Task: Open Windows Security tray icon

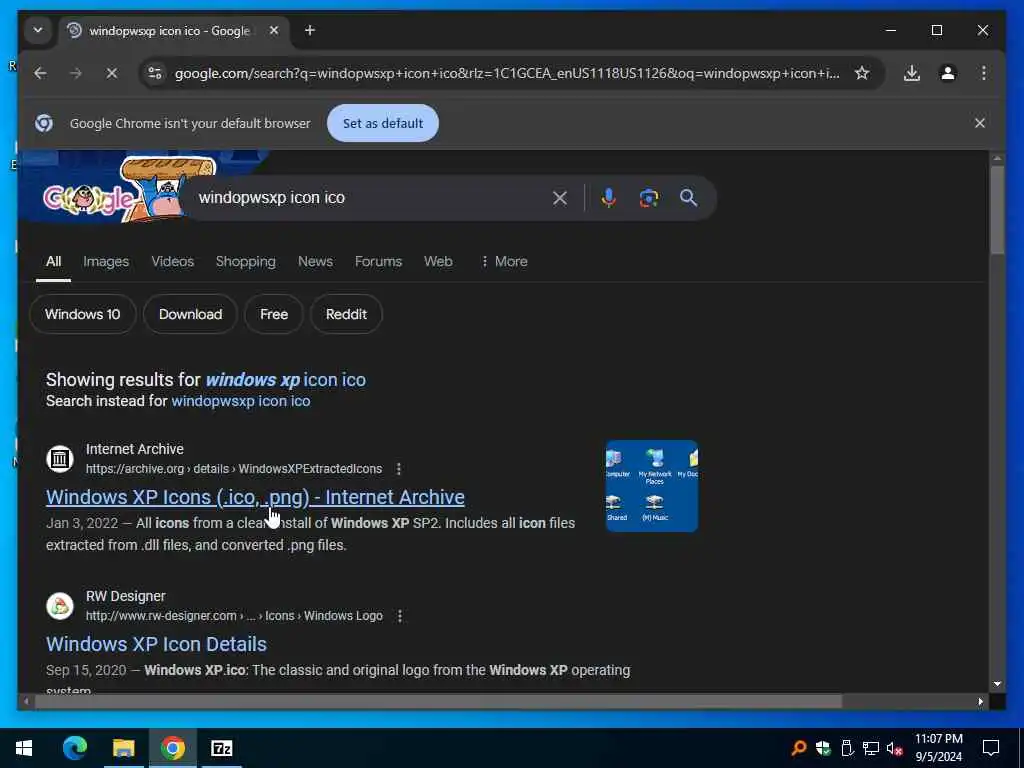Action: tap(823, 748)
